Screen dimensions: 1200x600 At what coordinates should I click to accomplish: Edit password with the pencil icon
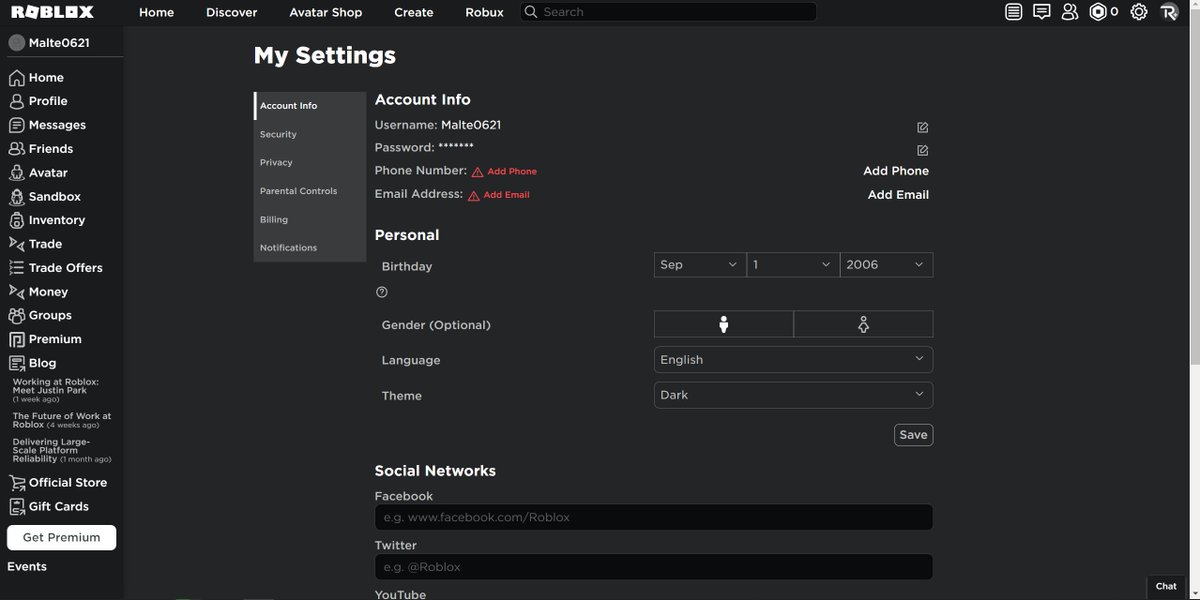pyautogui.click(x=922, y=150)
